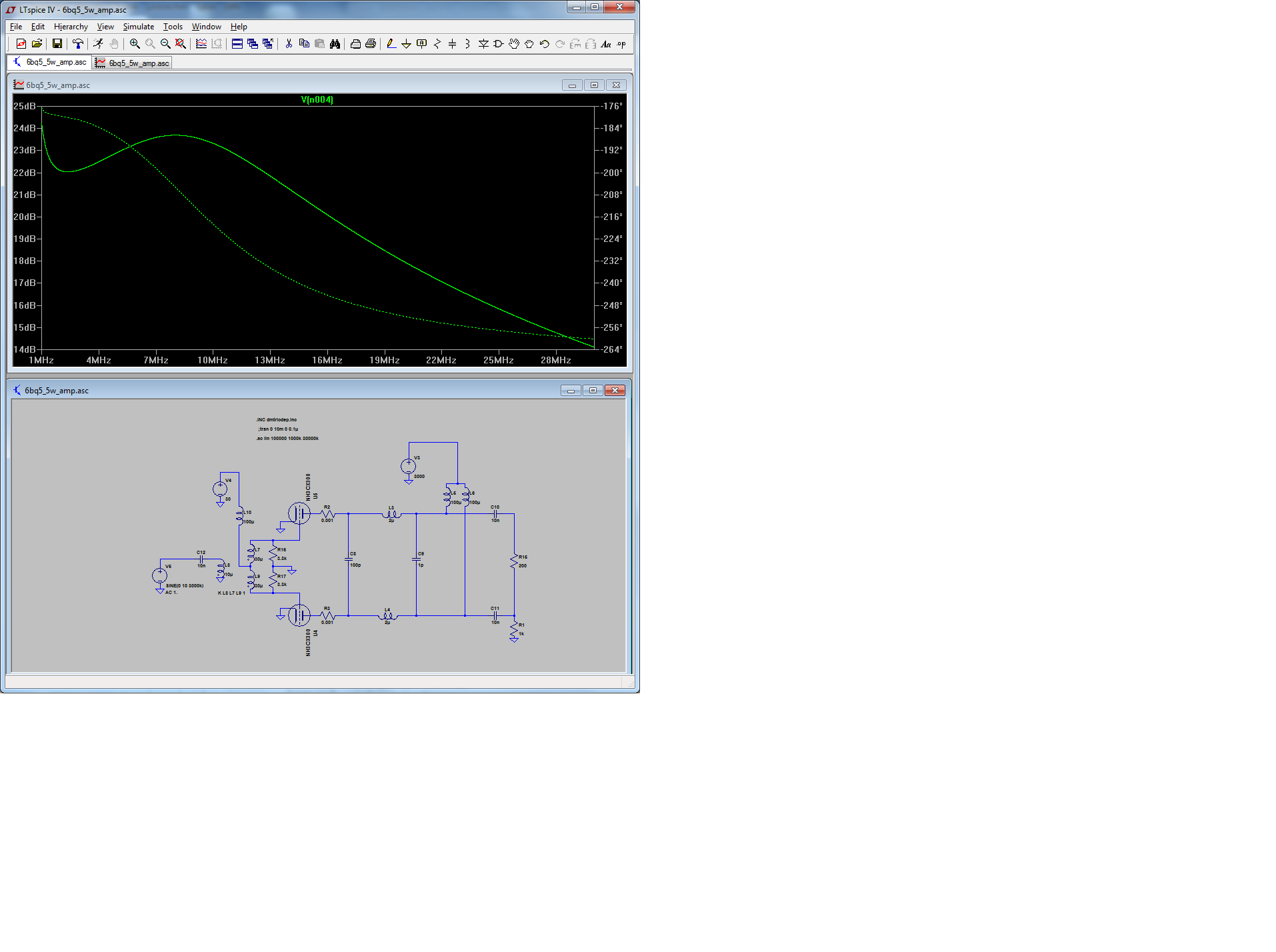Create a new schematic from toolbar
Image resolution: width=1276 pixels, height=952 pixels.
[21, 44]
